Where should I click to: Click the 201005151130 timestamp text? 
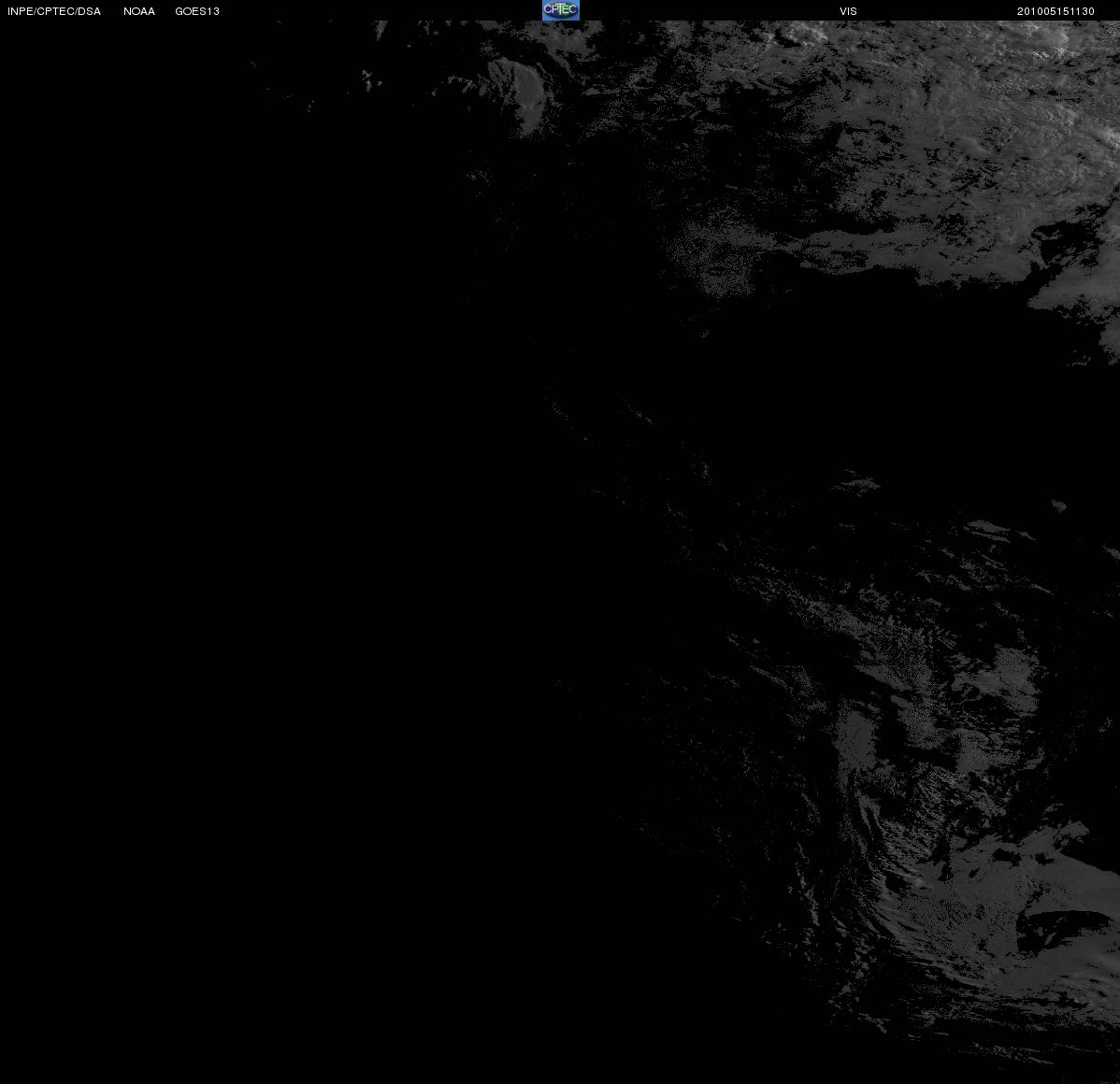click(1055, 11)
